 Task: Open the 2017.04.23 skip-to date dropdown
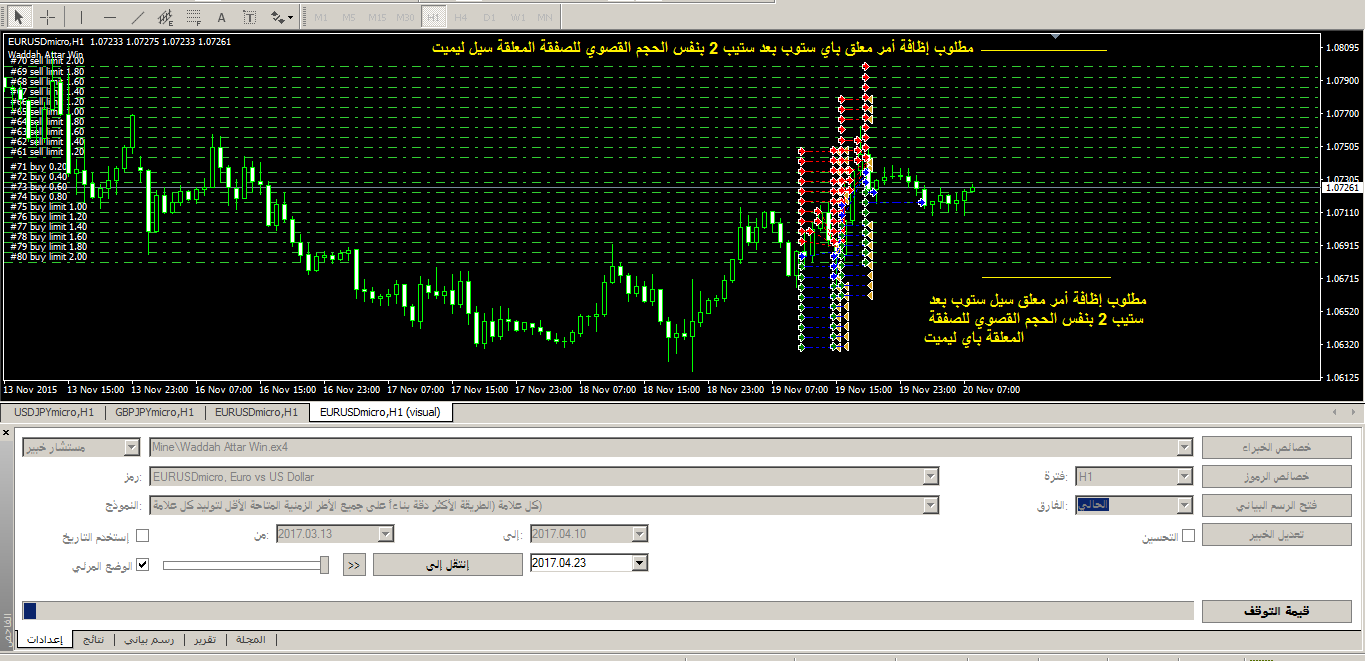click(640, 563)
